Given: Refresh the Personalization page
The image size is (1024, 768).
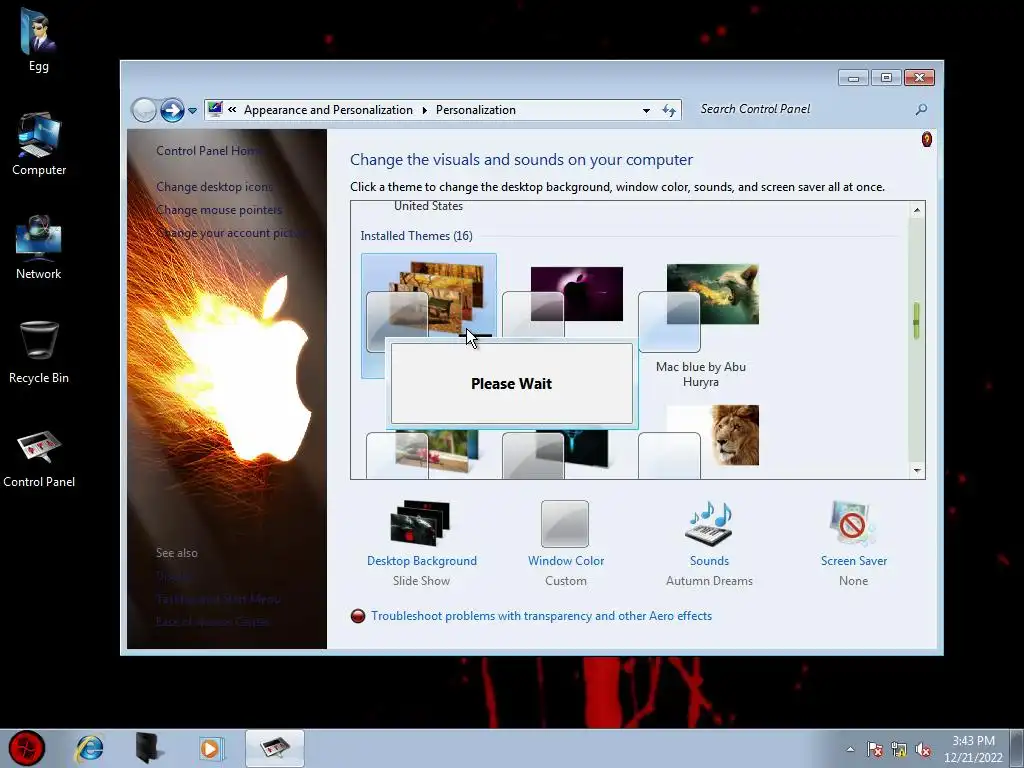Looking at the screenshot, I should point(669,110).
